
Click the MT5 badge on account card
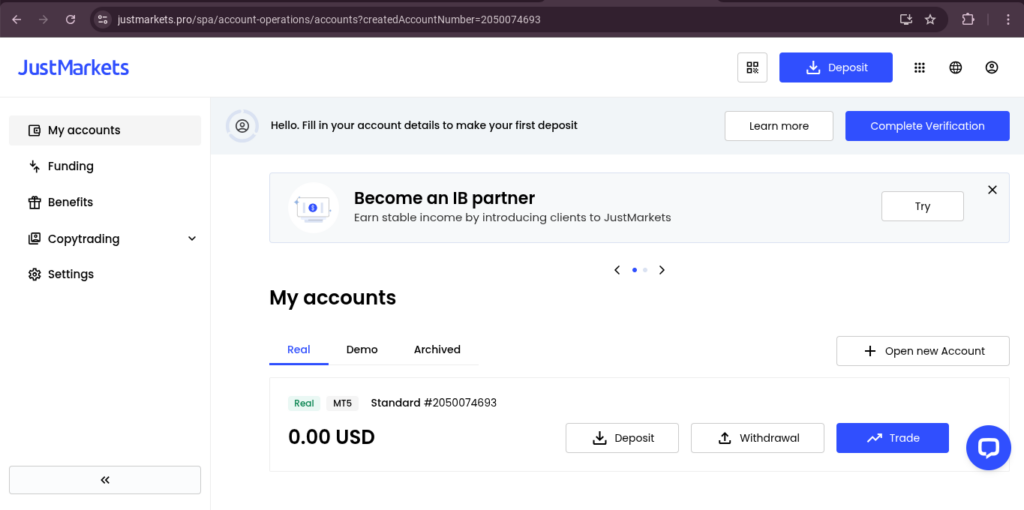(342, 404)
